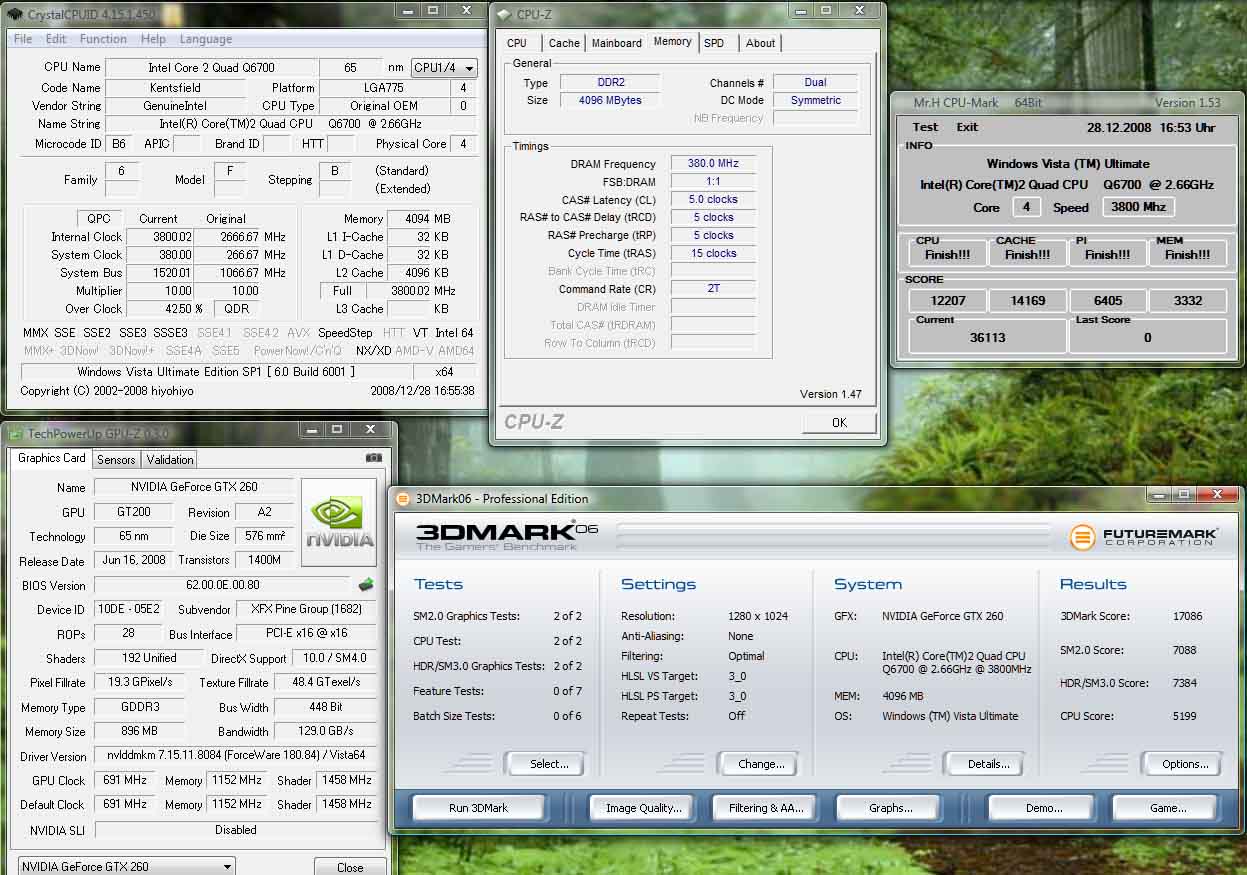Maximize the CPU-Z window

click(826, 11)
